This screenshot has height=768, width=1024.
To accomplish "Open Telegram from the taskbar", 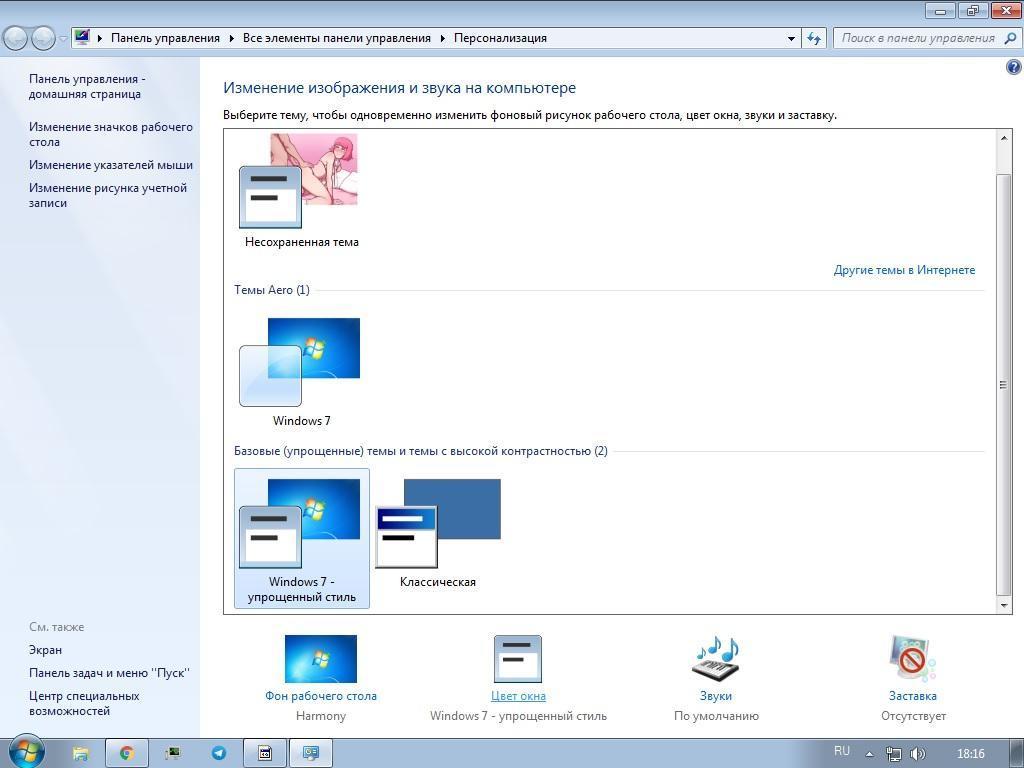I will pos(219,754).
